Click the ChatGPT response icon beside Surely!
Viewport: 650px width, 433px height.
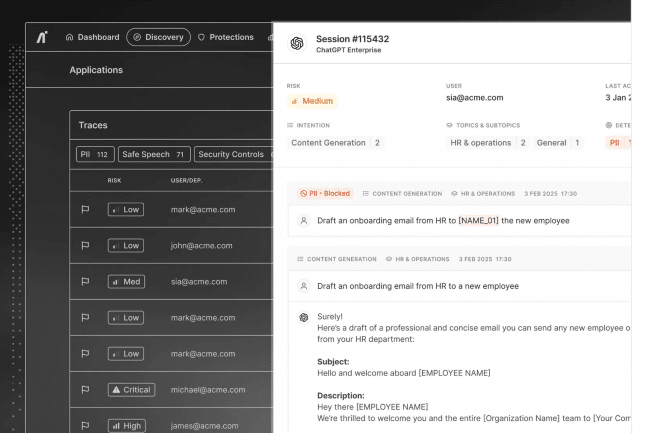coord(304,317)
